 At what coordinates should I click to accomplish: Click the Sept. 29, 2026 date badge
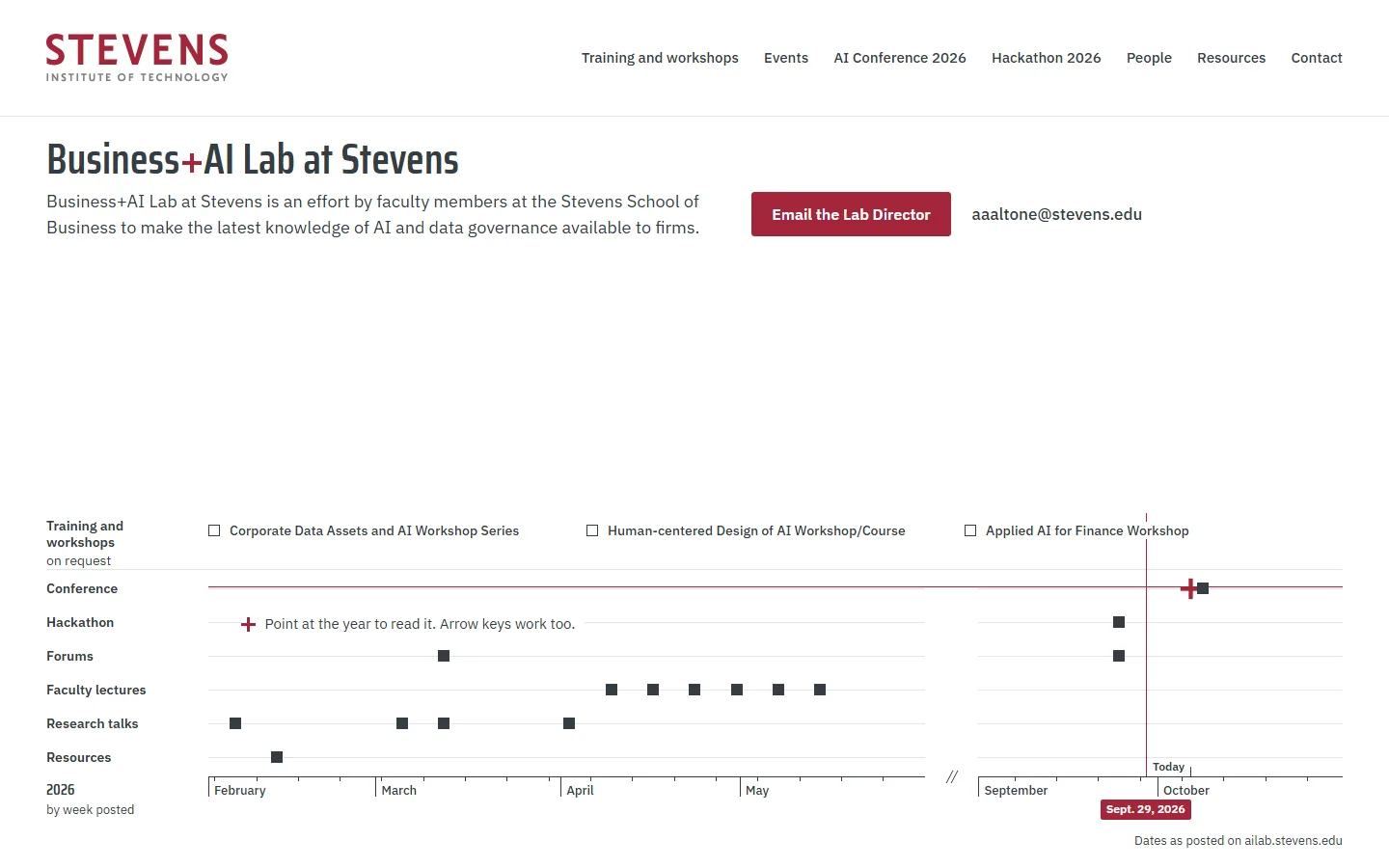(x=1146, y=809)
